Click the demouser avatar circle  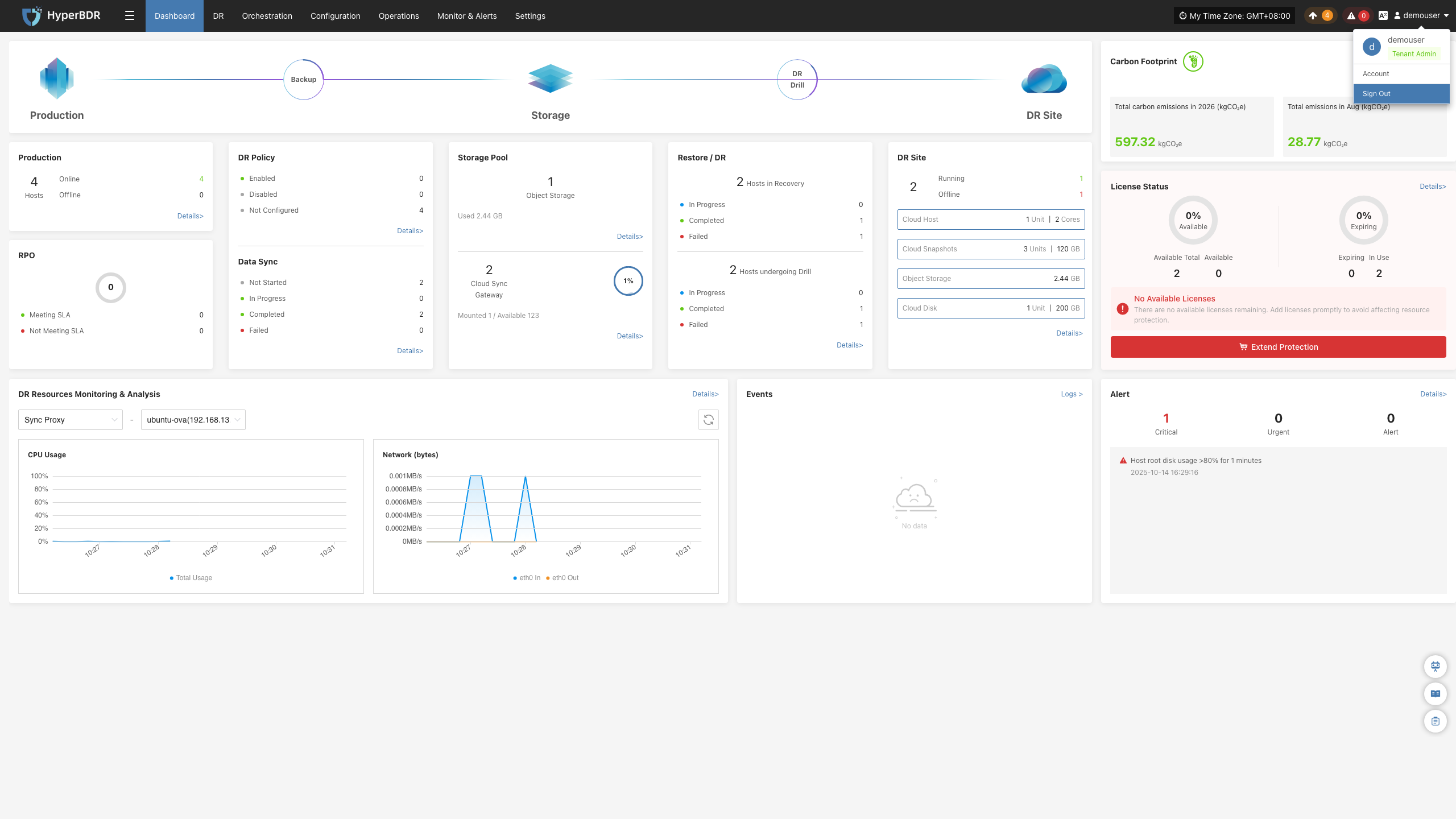[1372, 47]
